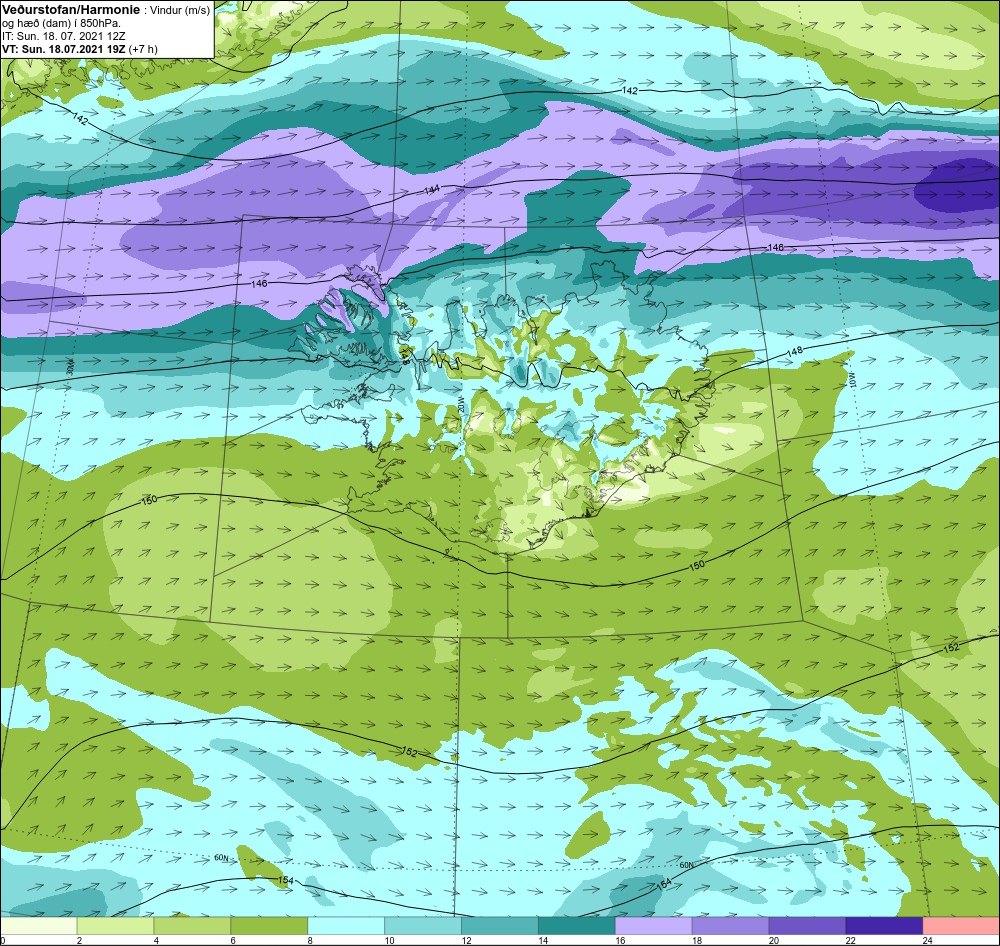The height and width of the screenshot is (946, 1000).
Task: Click the pink above-24 m/s legend swatch
Action: [x=961, y=925]
